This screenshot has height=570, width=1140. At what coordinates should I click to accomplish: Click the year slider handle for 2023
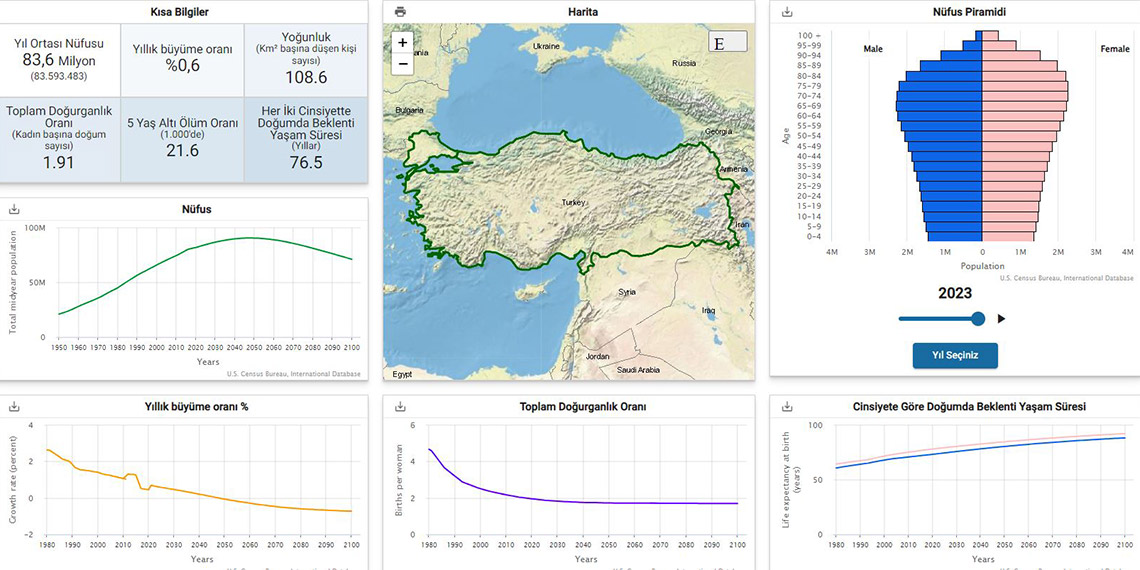[978, 319]
